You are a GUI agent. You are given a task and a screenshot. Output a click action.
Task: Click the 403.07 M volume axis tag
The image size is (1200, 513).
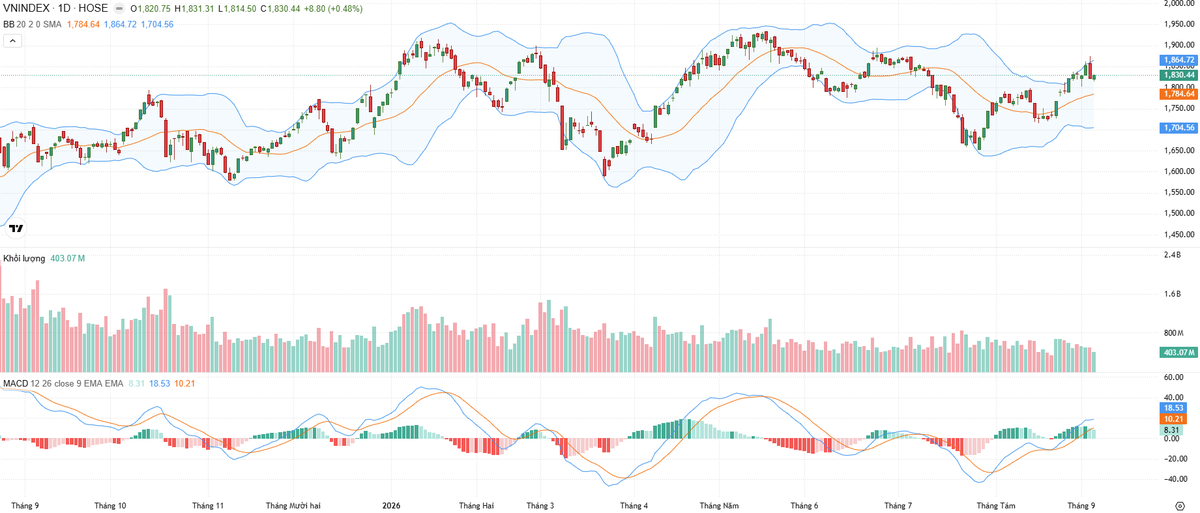coord(1179,352)
